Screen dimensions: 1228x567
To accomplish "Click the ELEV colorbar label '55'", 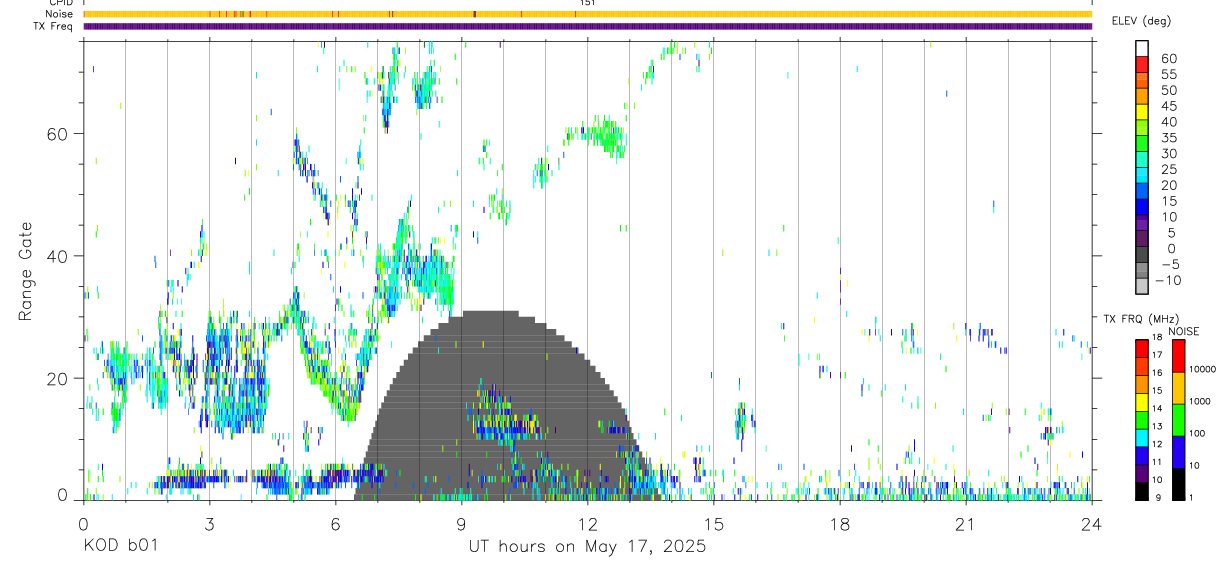I will point(1169,74).
